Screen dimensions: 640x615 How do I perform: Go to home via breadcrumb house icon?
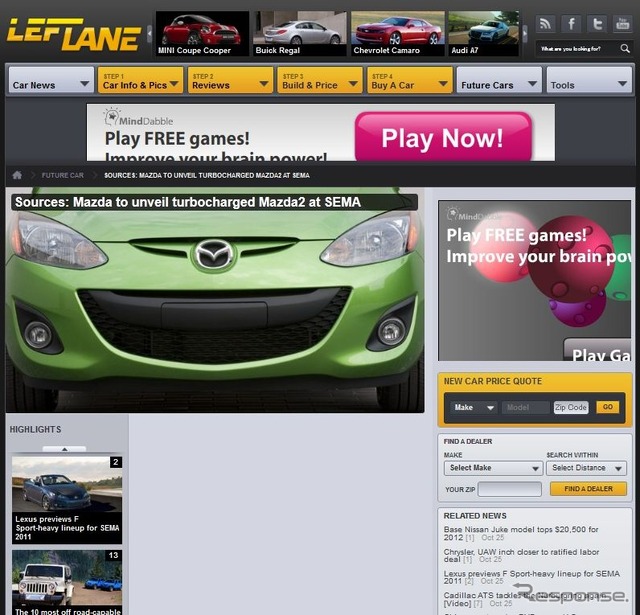(x=17, y=175)
